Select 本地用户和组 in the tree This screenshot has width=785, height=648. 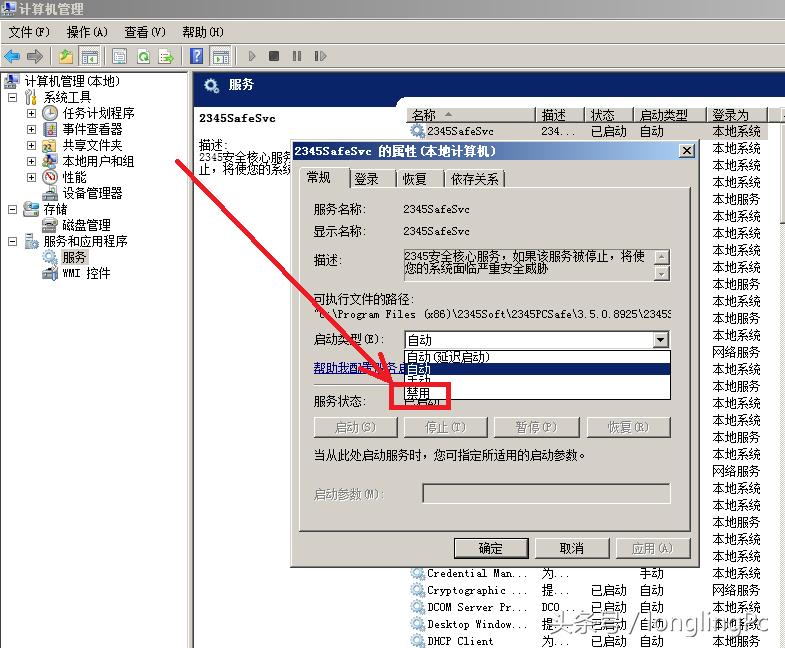click(98, 161)
